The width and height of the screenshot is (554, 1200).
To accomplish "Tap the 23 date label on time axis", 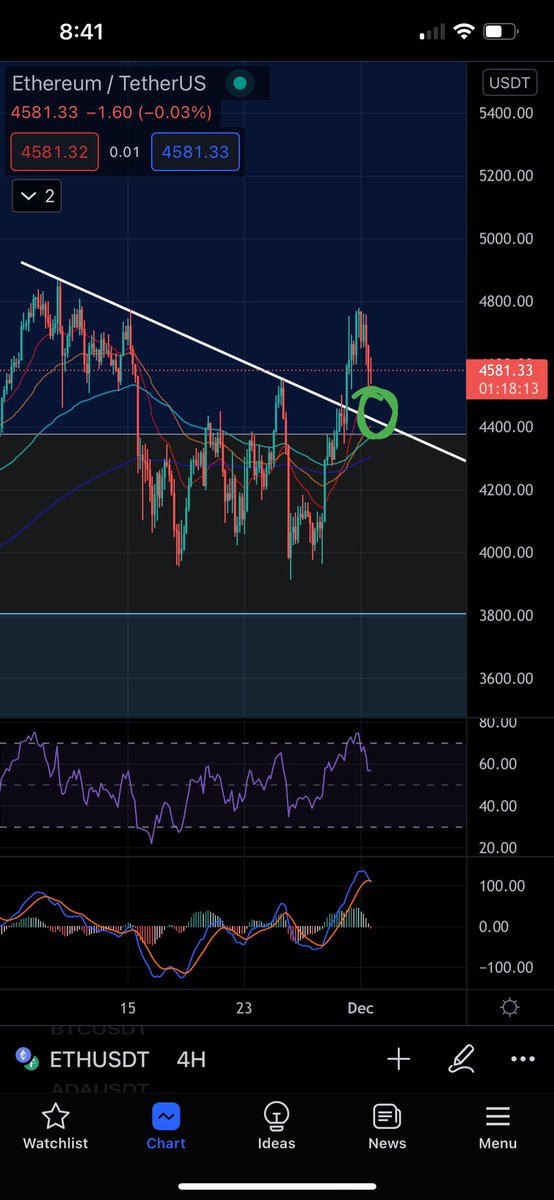I will point(244,1008).
